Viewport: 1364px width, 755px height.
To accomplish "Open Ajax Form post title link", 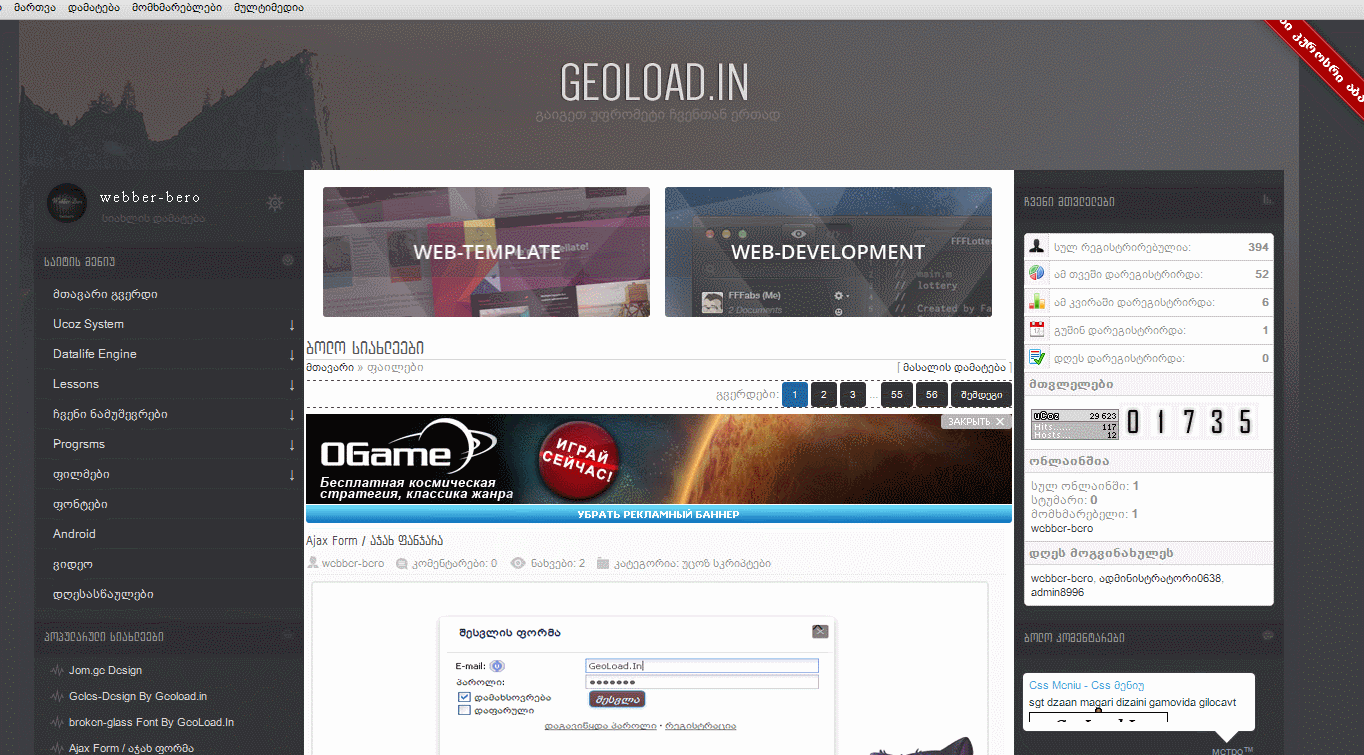I will (372, 541).
